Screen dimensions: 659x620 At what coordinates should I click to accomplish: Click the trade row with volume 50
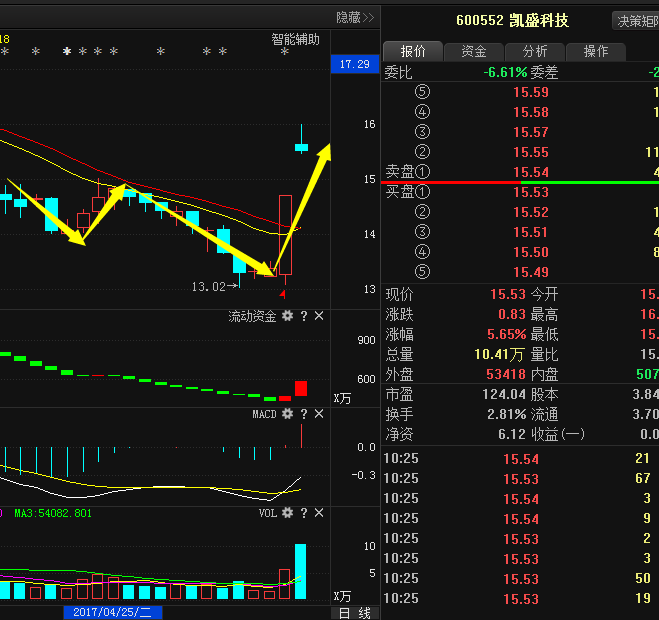coord(521,578)
